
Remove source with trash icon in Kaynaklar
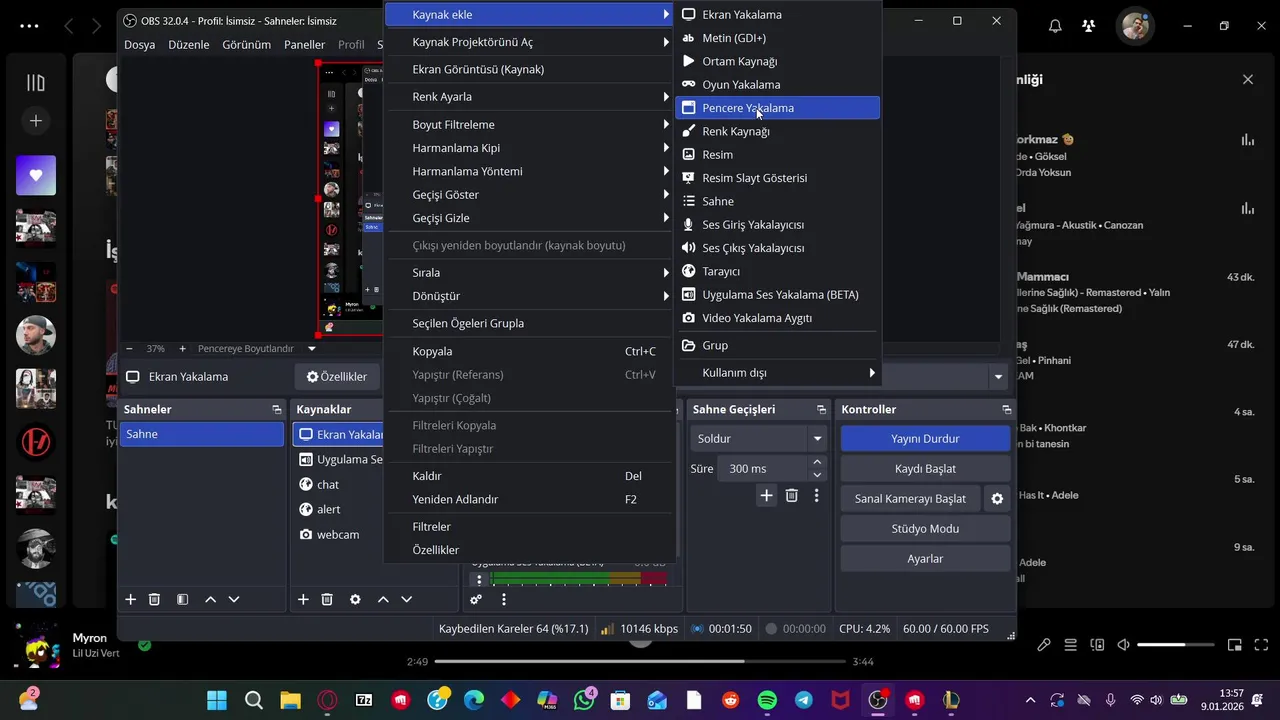pyautogui.click(x=327, y=600)
